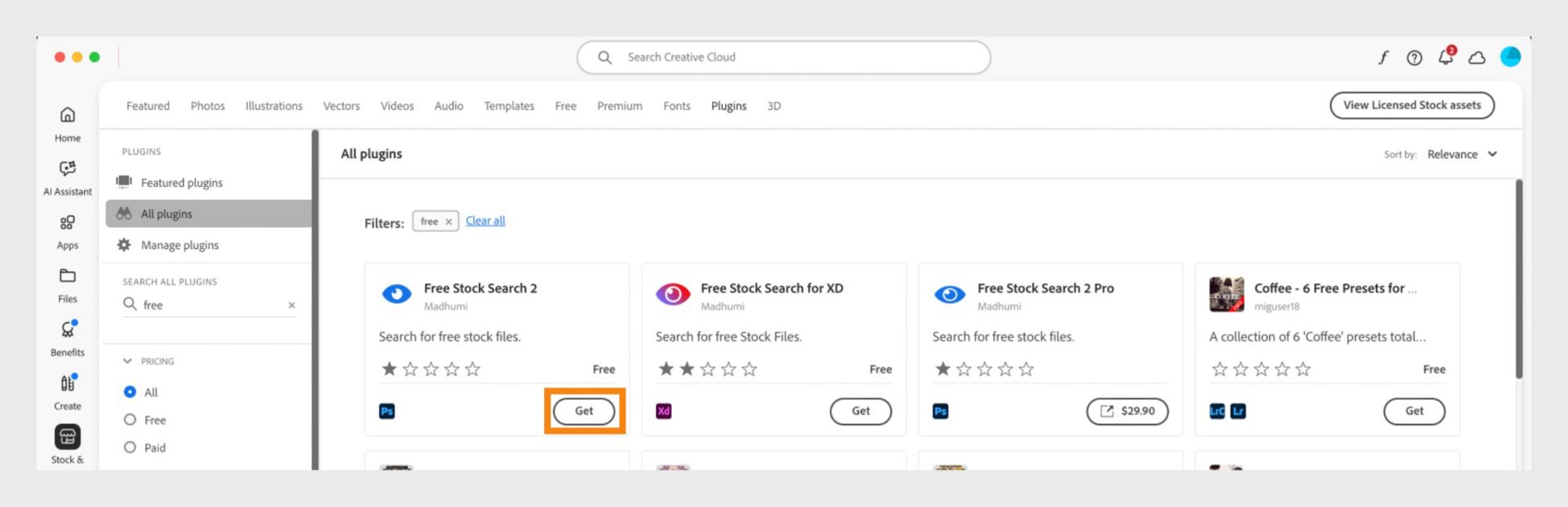Viewport: 1568px width, 507px height.
Task: Open the notifications bell
Action: [1445, 56]
